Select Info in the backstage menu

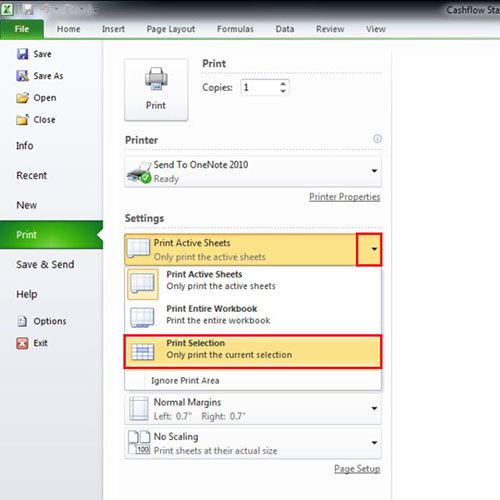(x=25, y=146)
